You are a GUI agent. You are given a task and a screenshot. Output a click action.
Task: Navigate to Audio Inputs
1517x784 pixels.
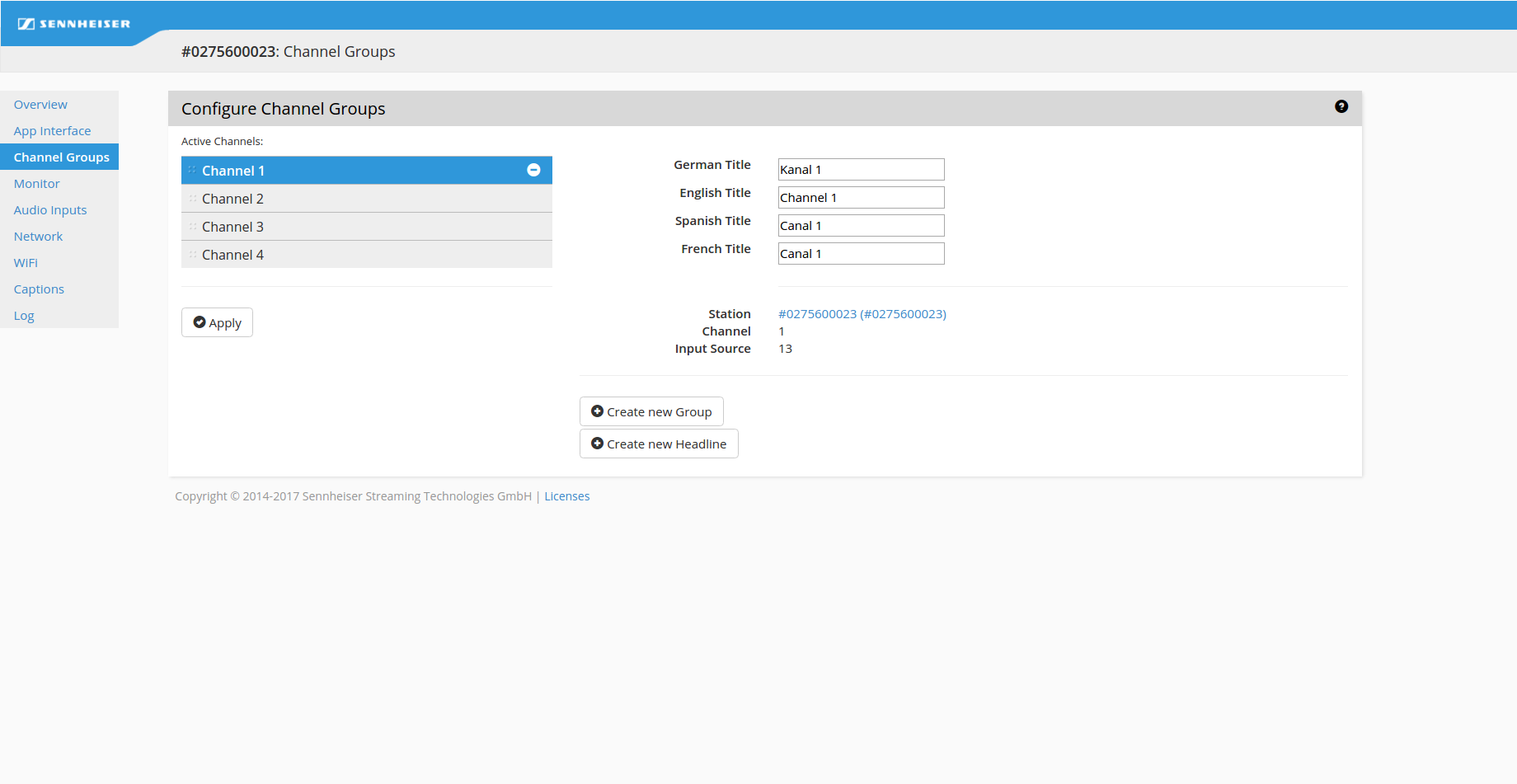pos(49,210)
